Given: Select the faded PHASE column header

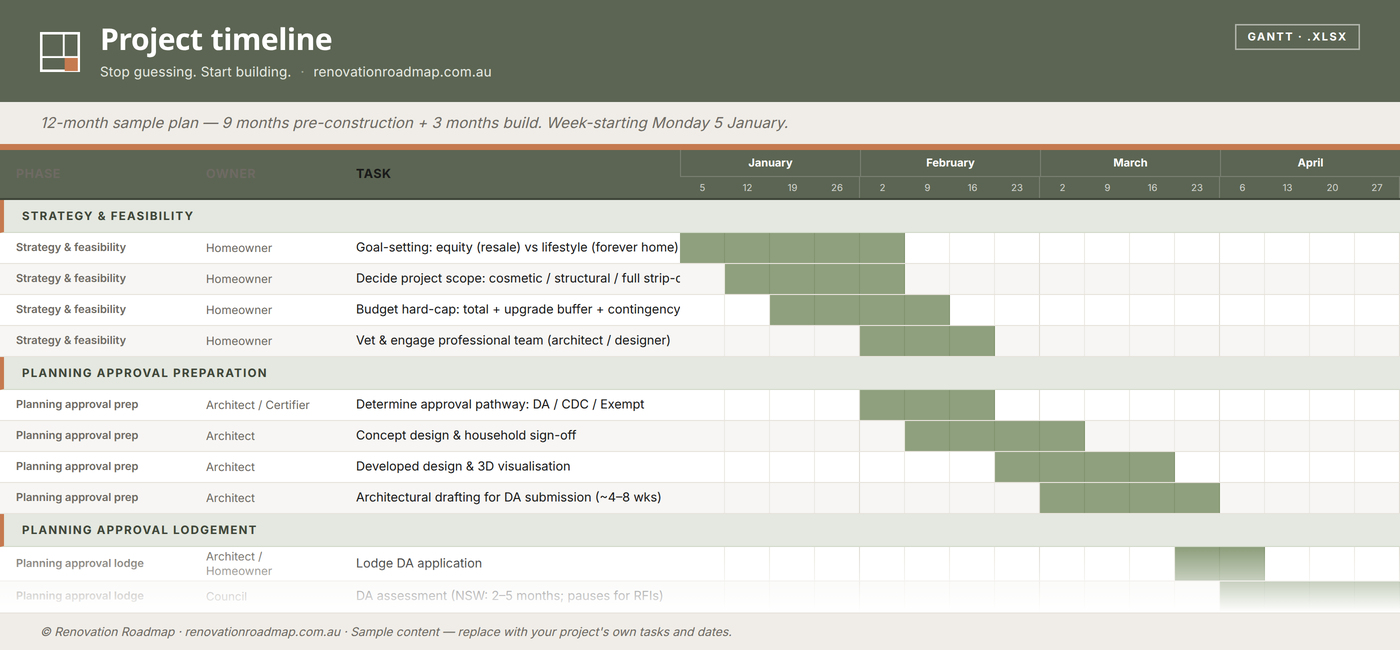Looking at the screenshot, I should [x=38, y=173].
